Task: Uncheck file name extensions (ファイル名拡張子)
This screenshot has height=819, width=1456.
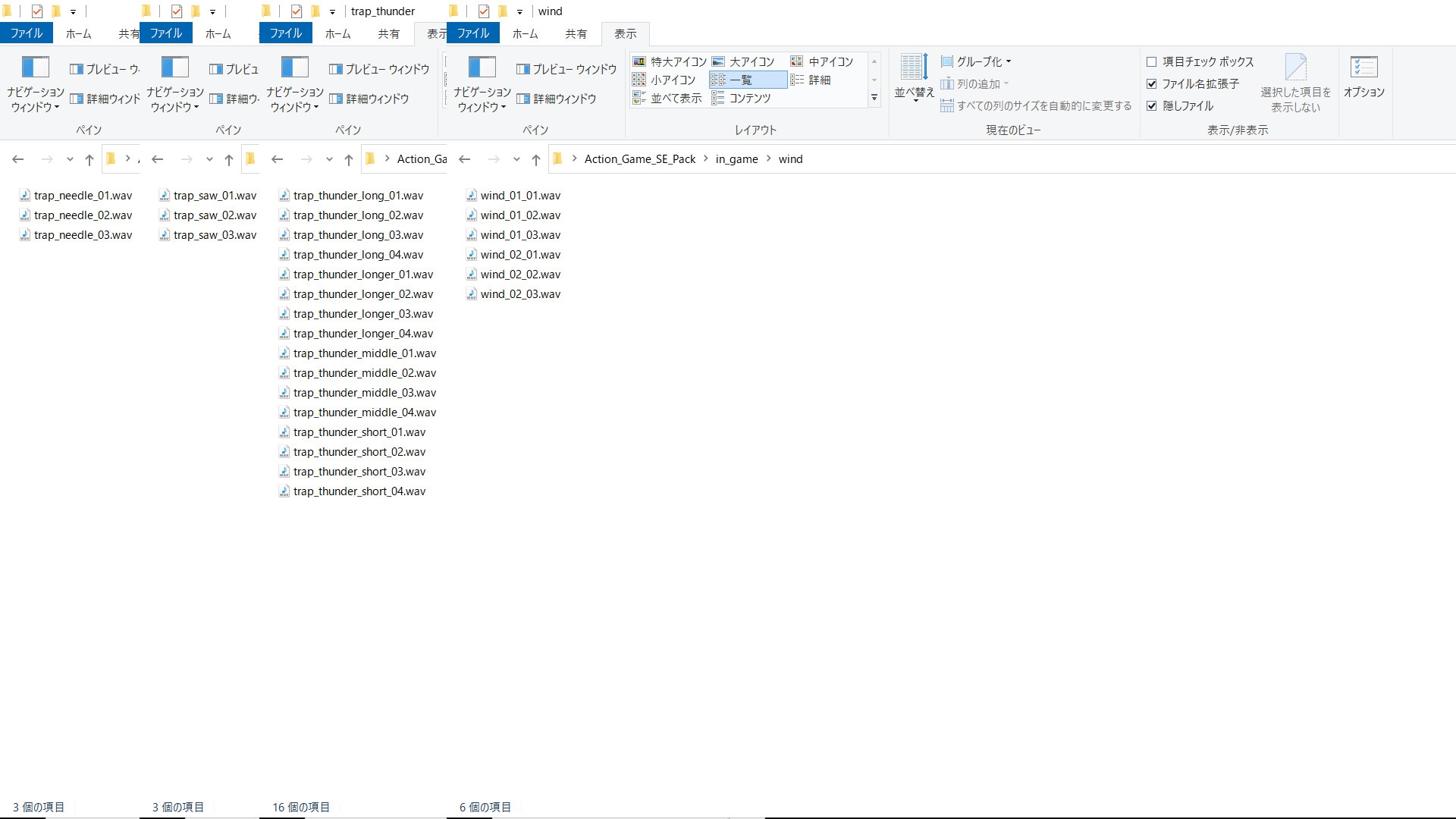Action: (x=1152, y=83)
